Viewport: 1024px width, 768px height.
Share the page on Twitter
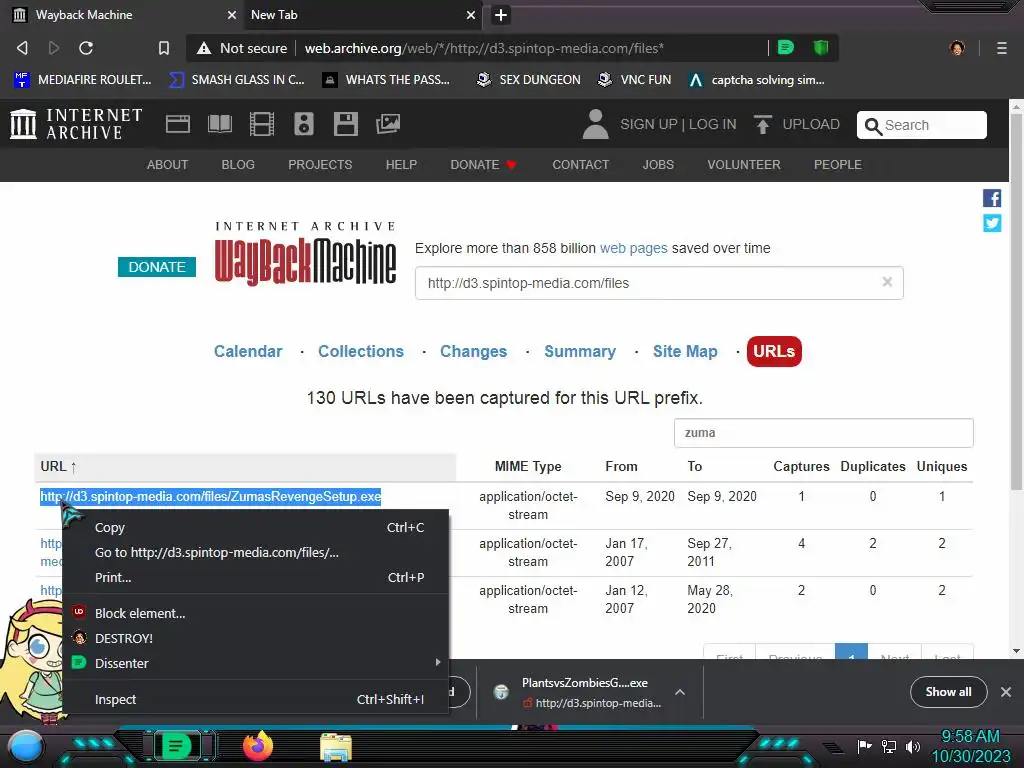991,223
